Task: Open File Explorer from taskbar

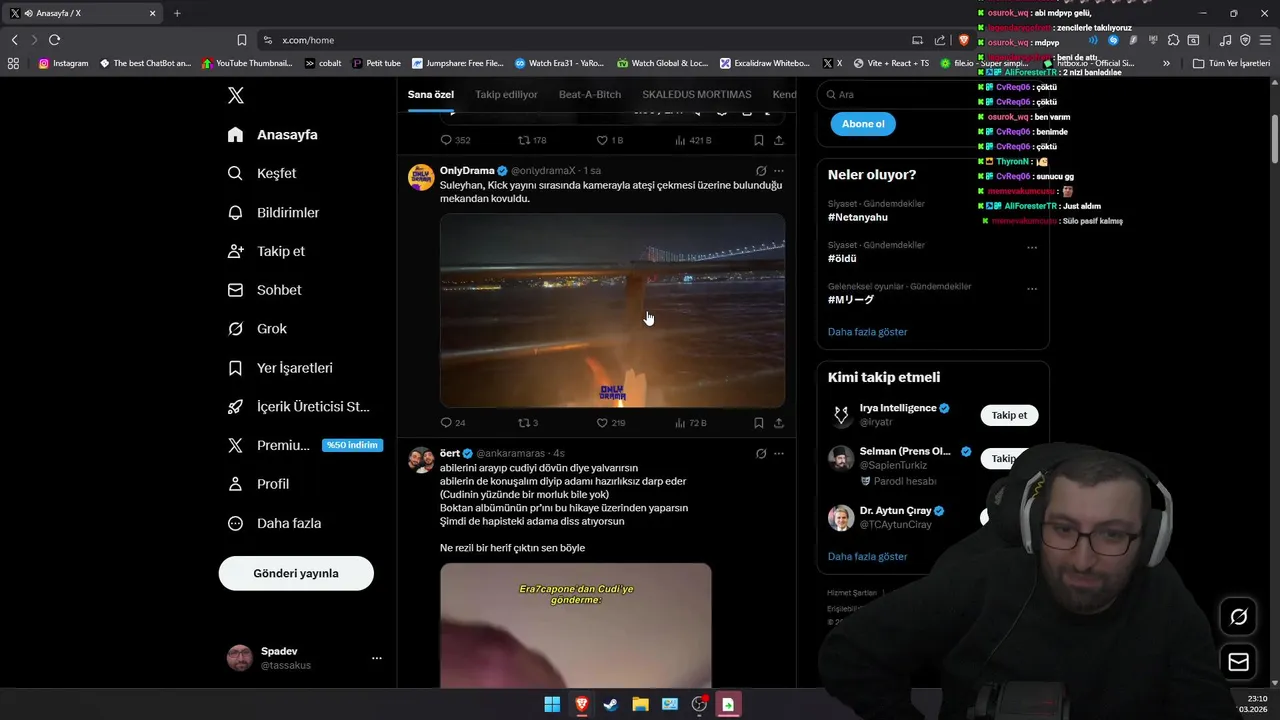Action: click(640, 704)
